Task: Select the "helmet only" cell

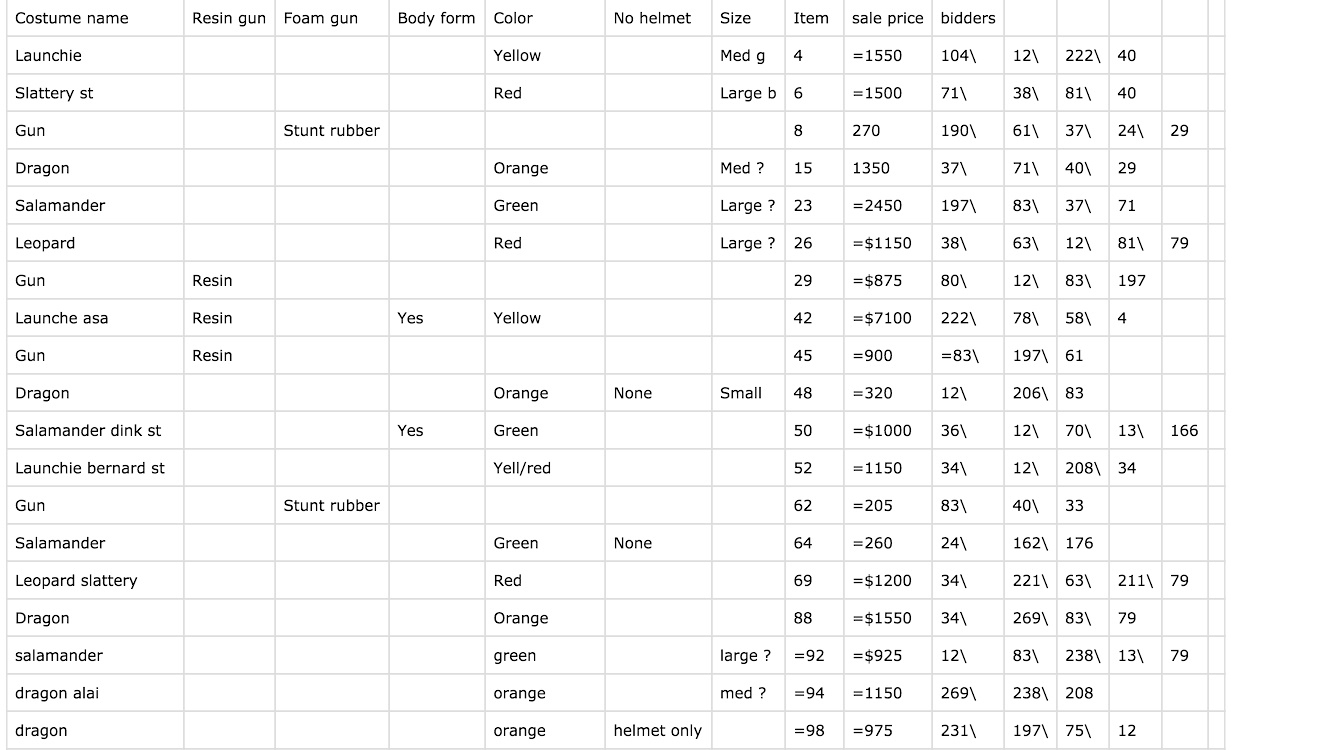Action: pyautogui.click(x=657, y=731)
